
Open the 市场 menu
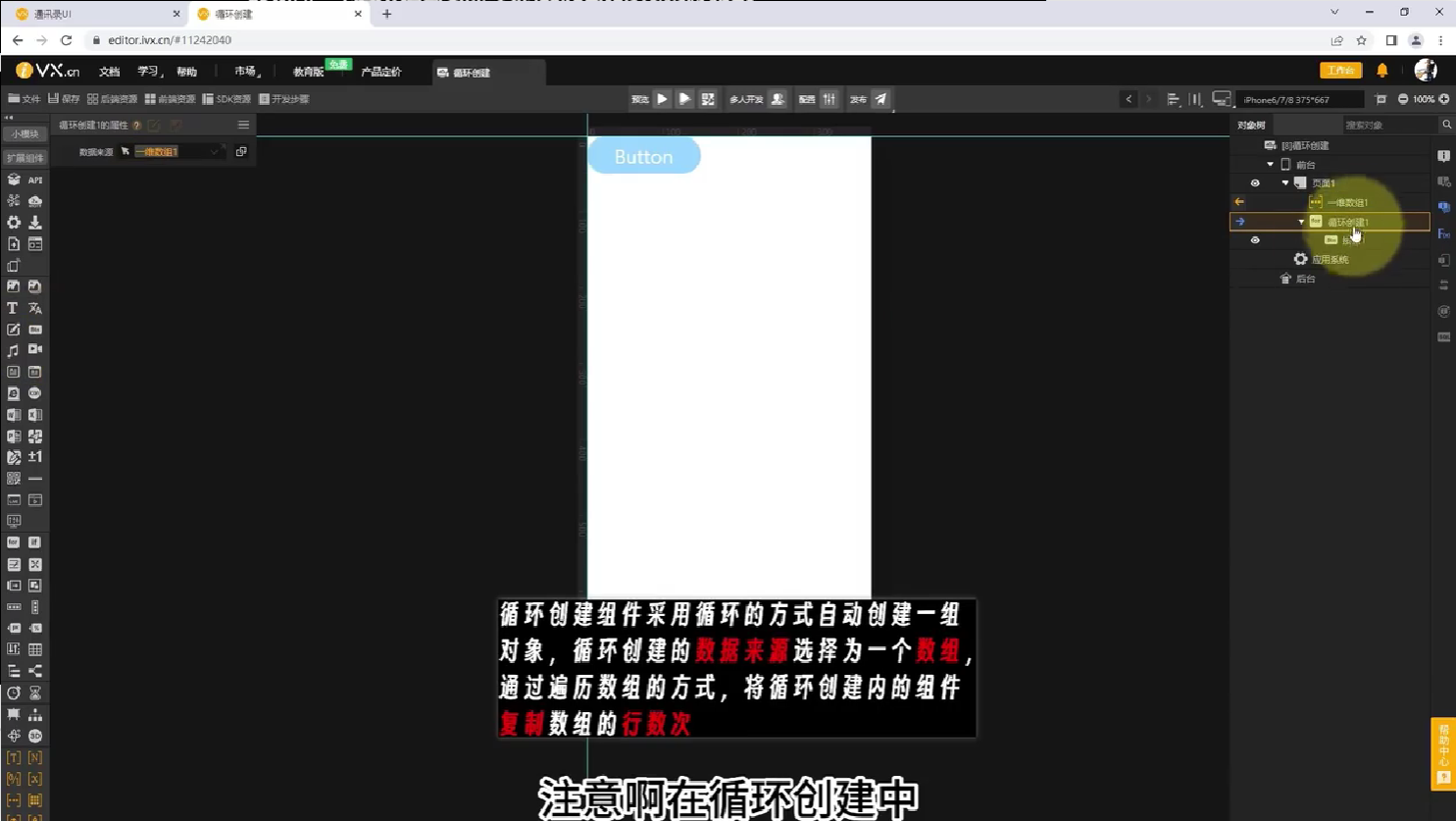tap(246, 72)
